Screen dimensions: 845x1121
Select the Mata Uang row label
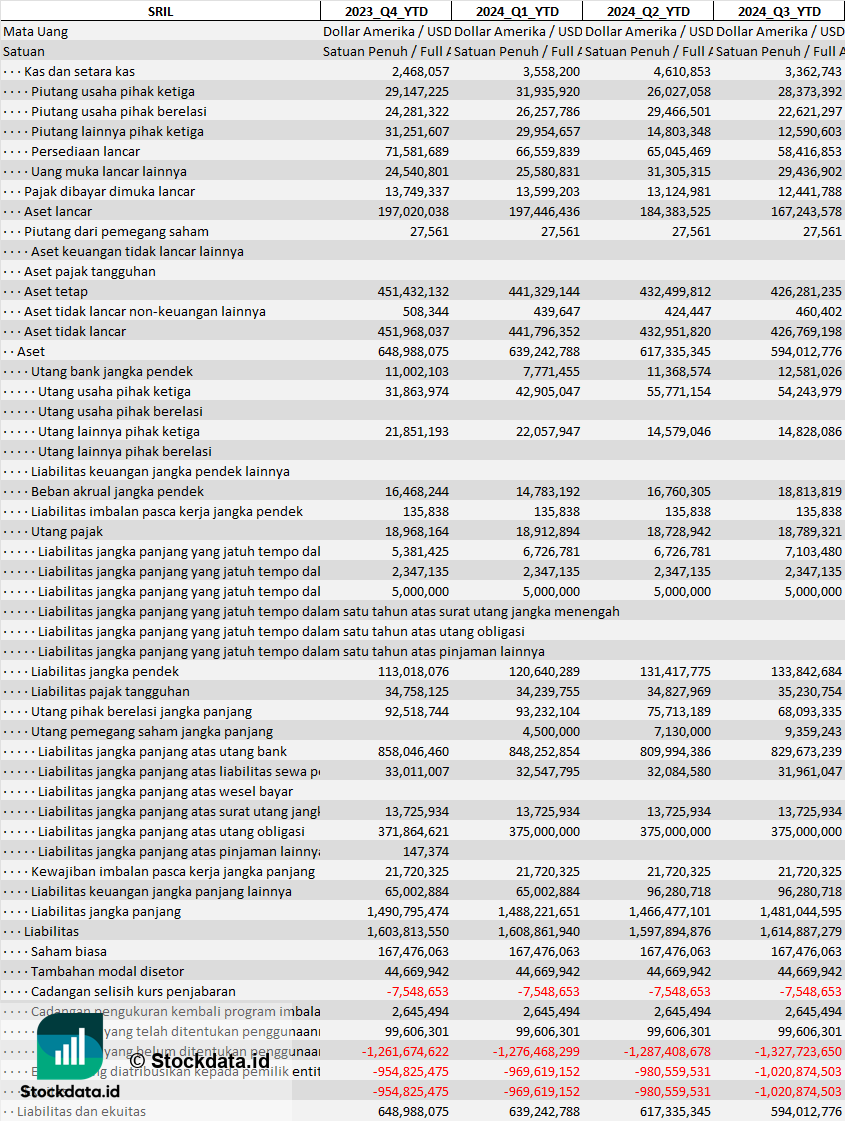click(36, 31)
